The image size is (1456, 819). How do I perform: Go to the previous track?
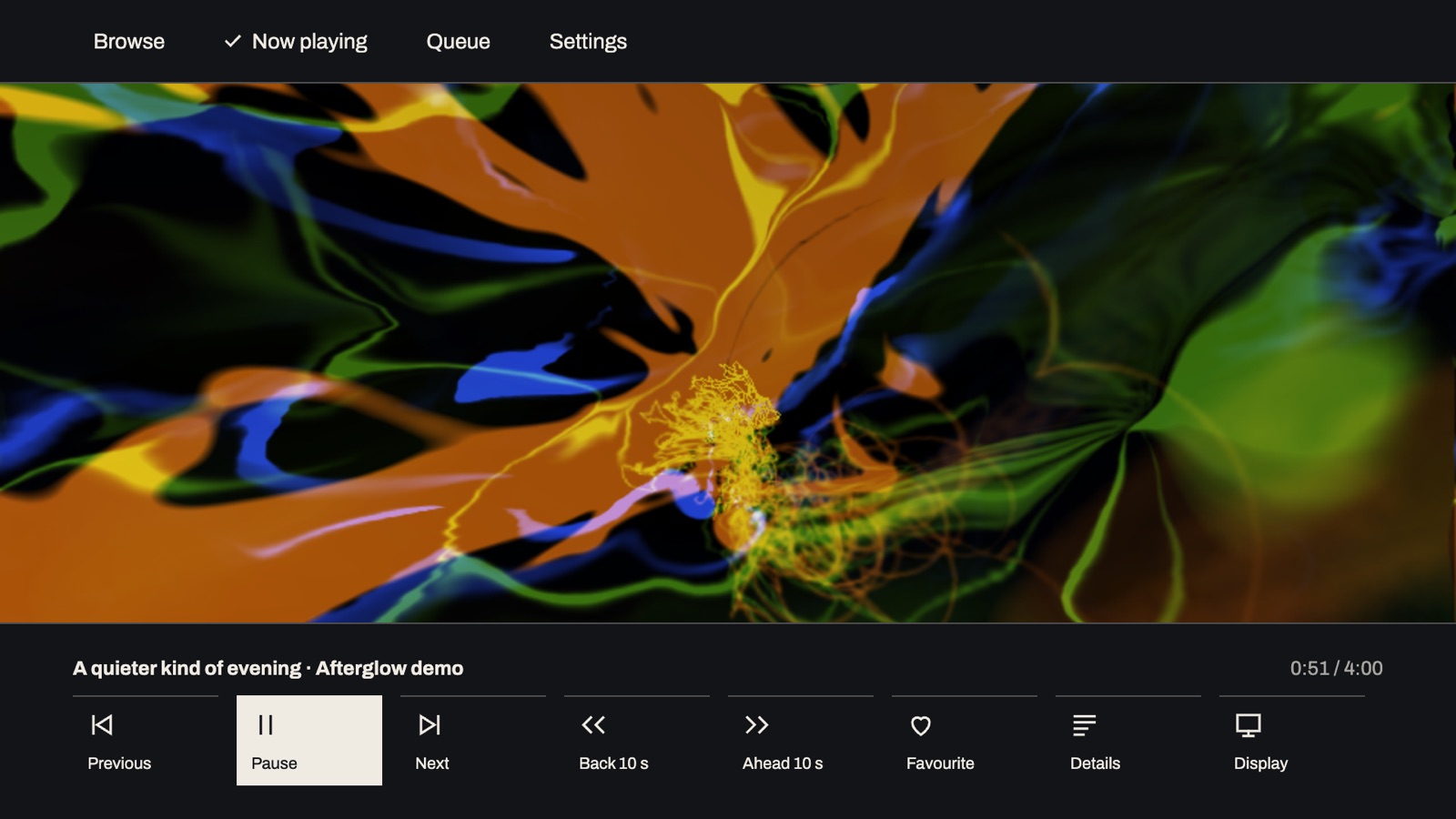(146, 740)
